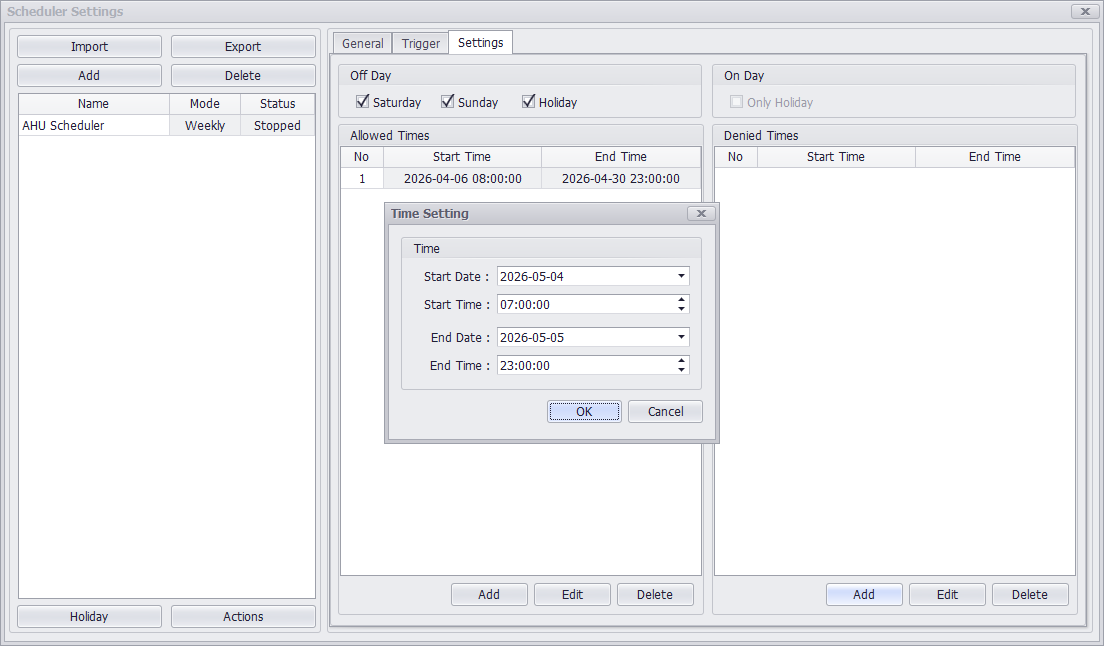
Task: Disable the Holiday off day checkbox
Action: tap(529, 102)
